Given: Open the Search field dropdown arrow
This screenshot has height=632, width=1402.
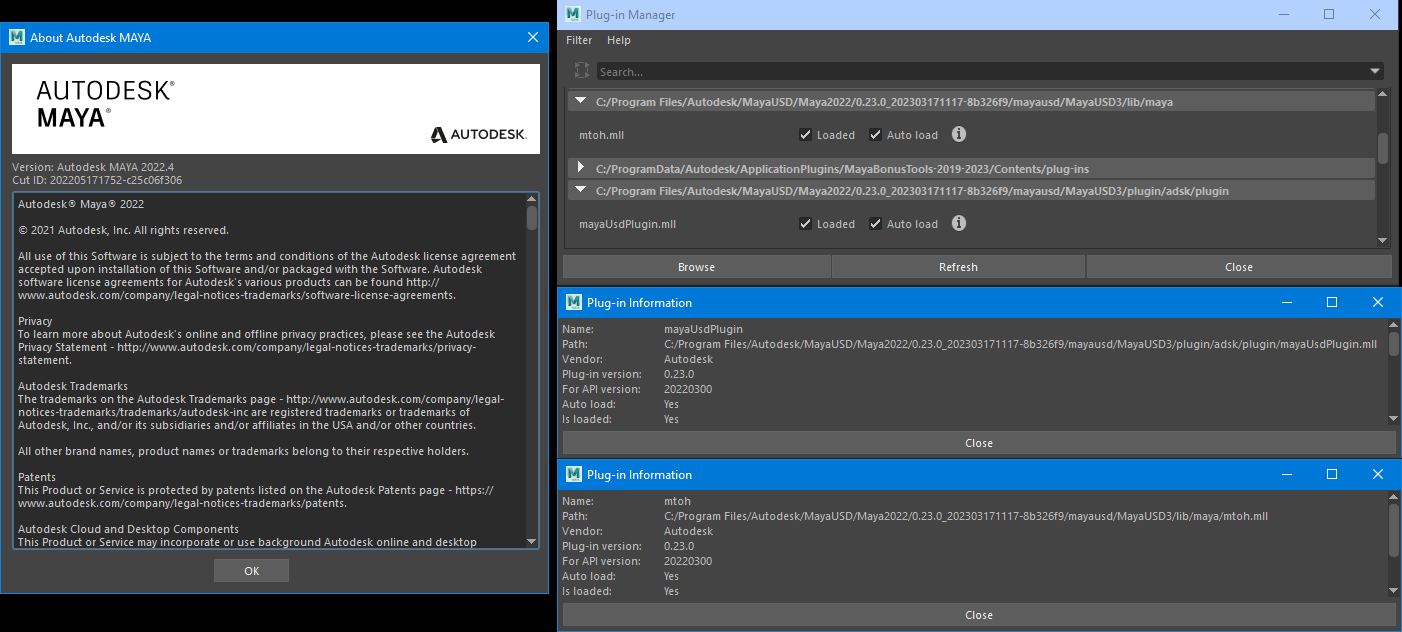Looking at the screenshot, I should [1375, 71].
